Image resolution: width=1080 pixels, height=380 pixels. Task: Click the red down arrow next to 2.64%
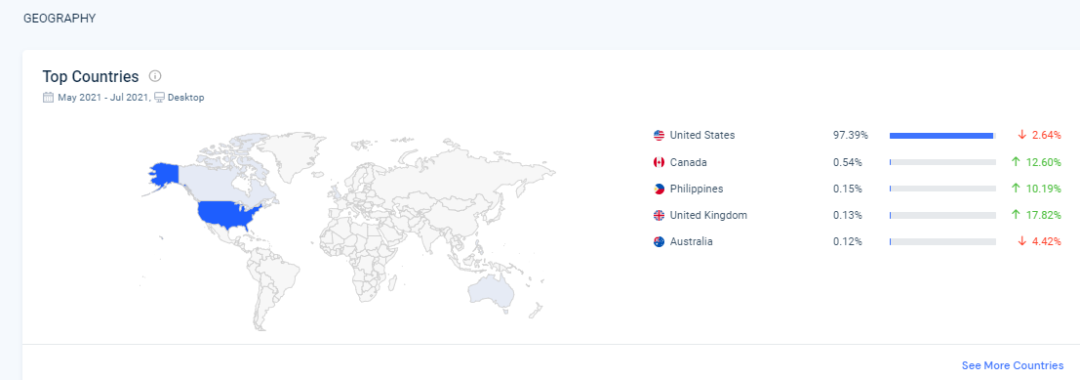1022,136
